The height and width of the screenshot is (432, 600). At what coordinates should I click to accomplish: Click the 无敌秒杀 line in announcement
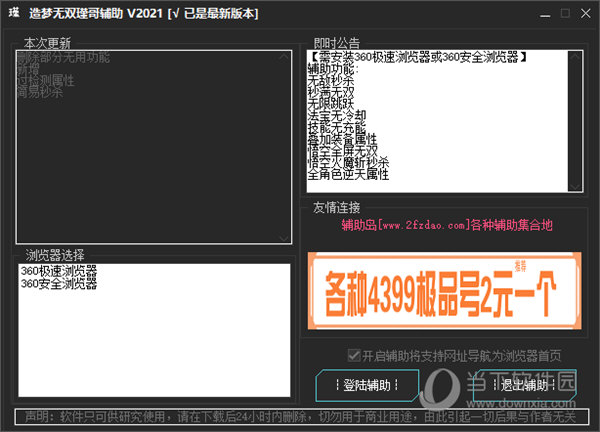click(331, 81)
